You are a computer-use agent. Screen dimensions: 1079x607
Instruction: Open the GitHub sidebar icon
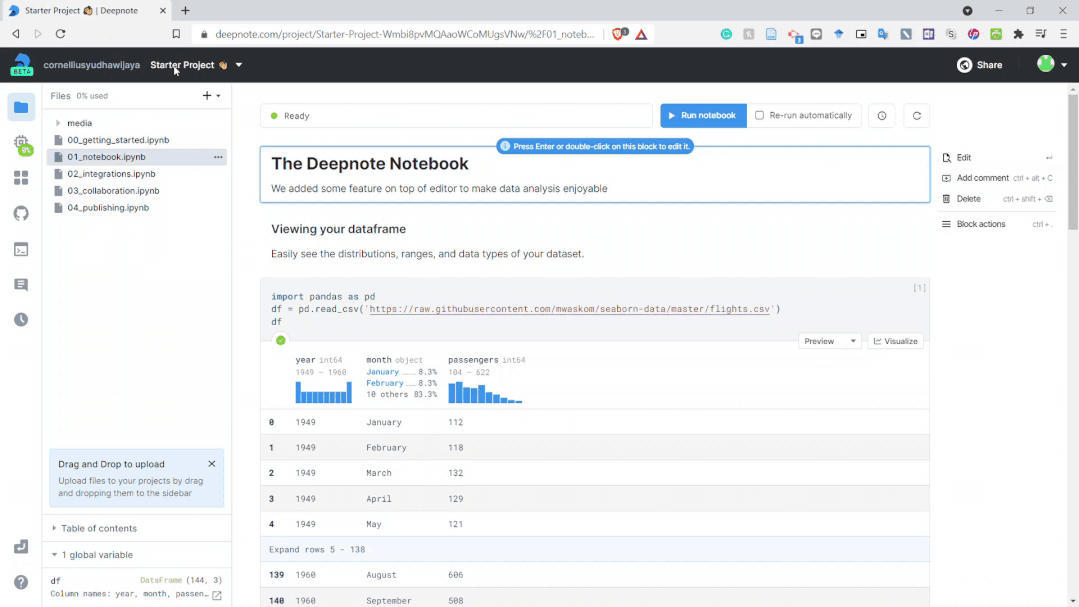tap(21, 213)
